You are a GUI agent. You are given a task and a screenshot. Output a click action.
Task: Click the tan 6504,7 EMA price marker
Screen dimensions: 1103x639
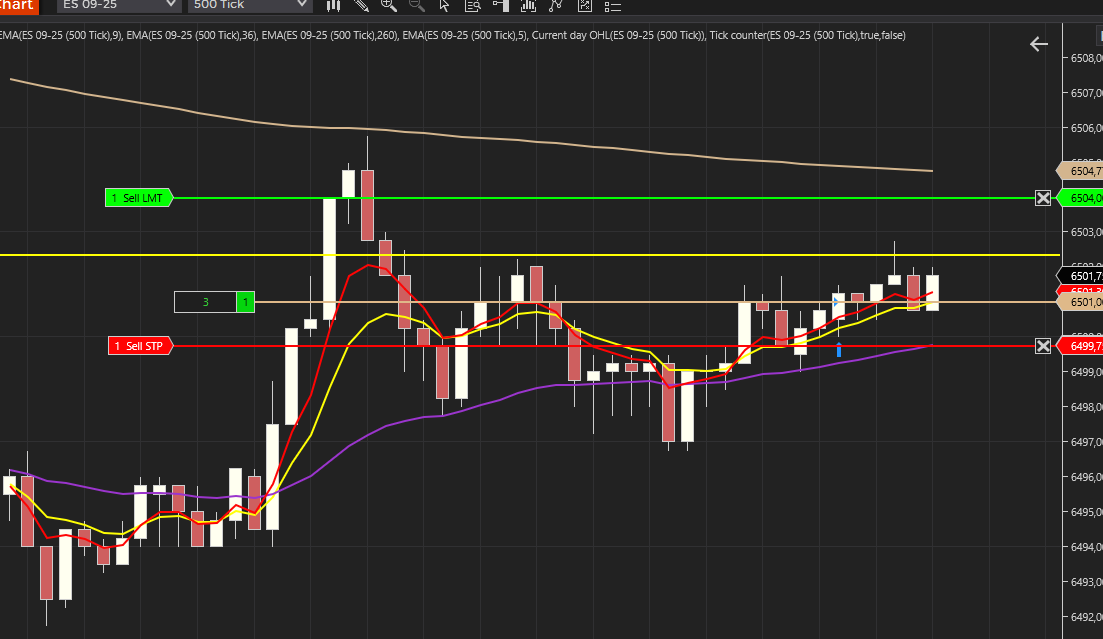1080,171
